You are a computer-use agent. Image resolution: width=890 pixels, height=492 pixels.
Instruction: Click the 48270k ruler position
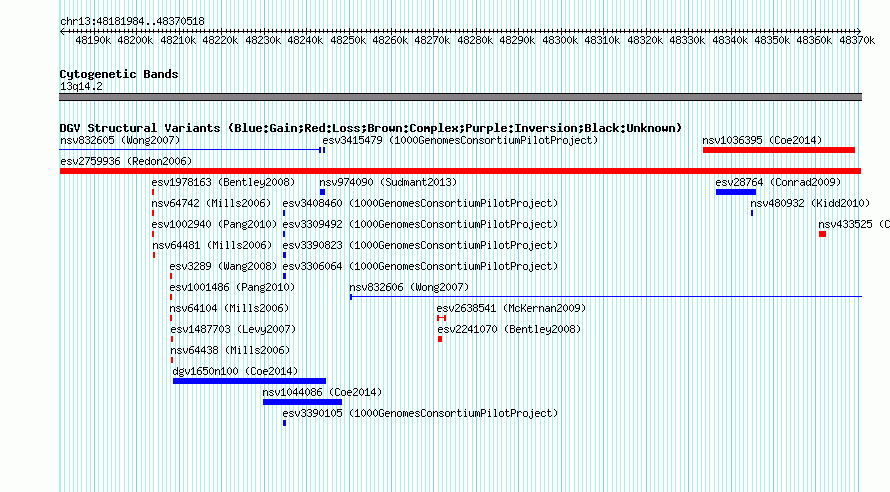pos(433,40)
